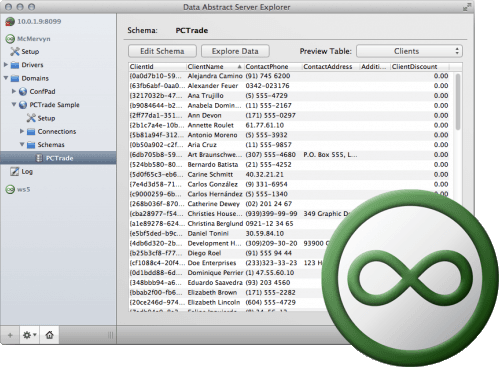
Task: Expand the ConfPad domain node
Action: coord(14,91)
